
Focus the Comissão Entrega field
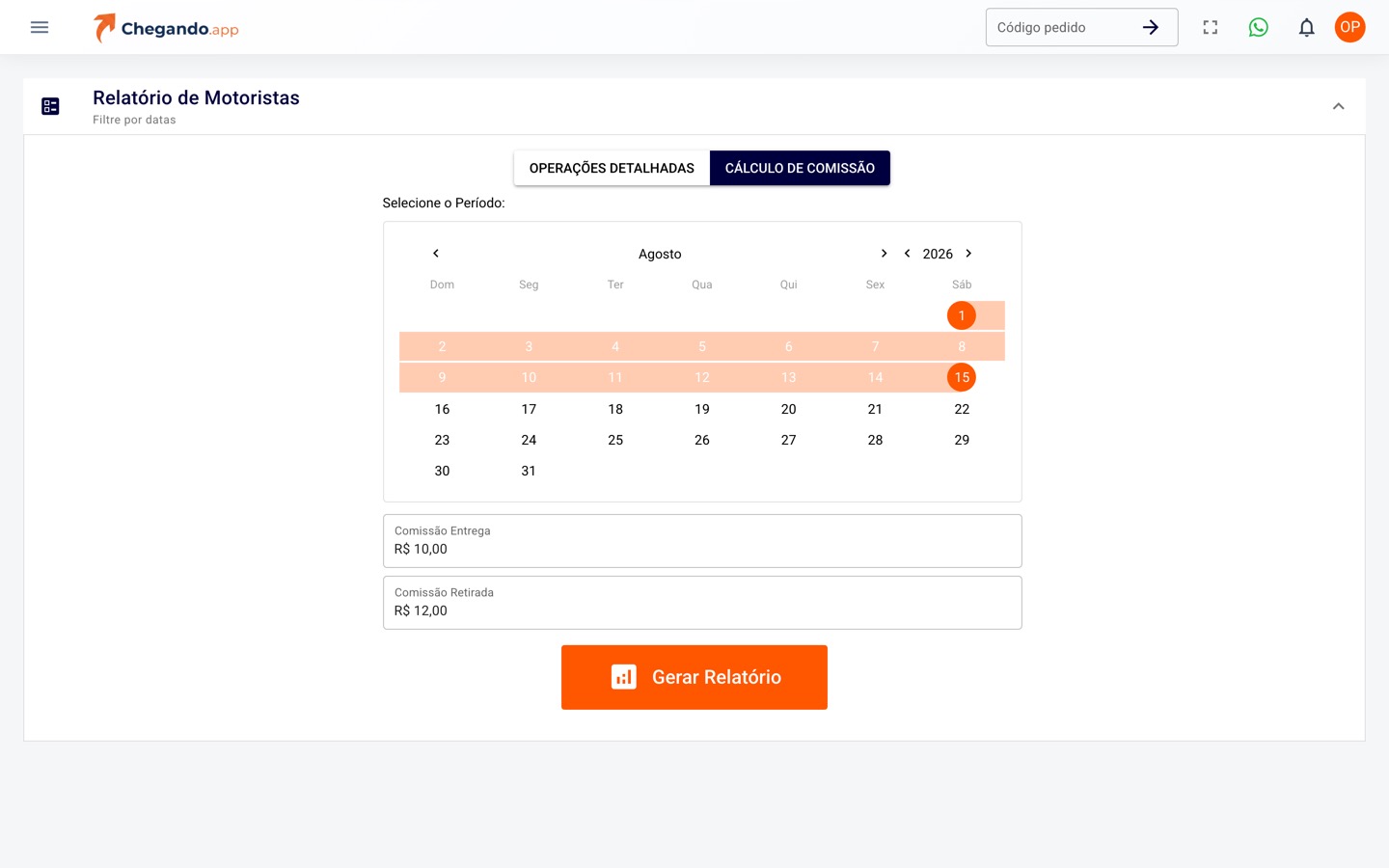pyautogui.click(x=702, y=541)
